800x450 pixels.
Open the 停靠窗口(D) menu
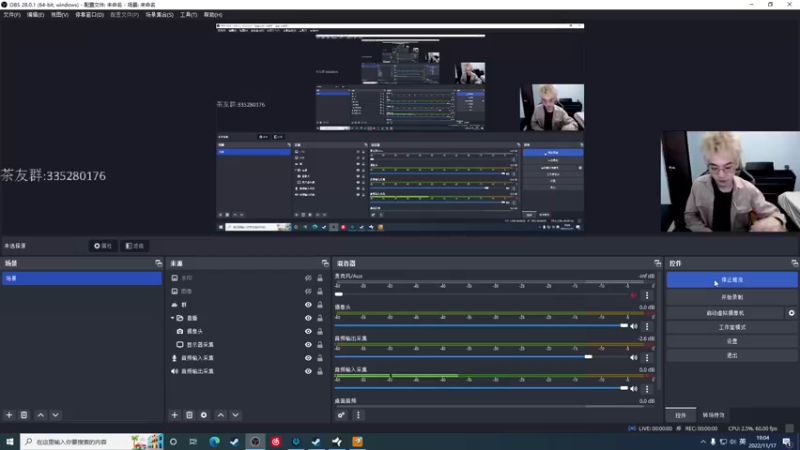tap(89, 15)
